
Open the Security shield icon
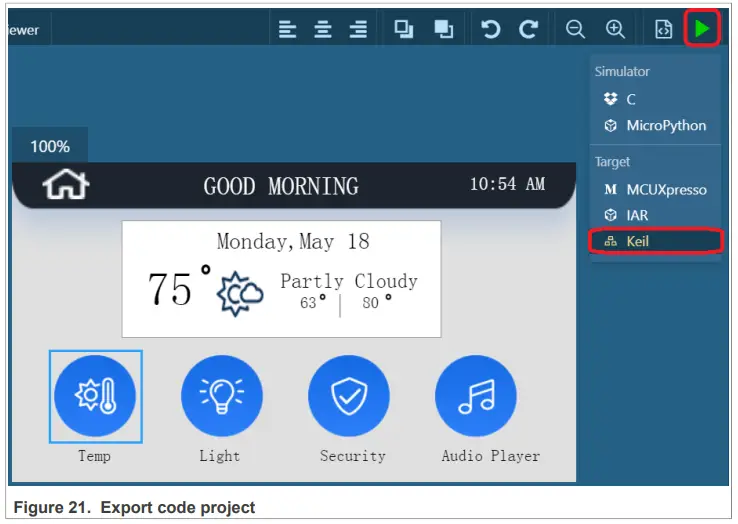[x=349, y=396]
